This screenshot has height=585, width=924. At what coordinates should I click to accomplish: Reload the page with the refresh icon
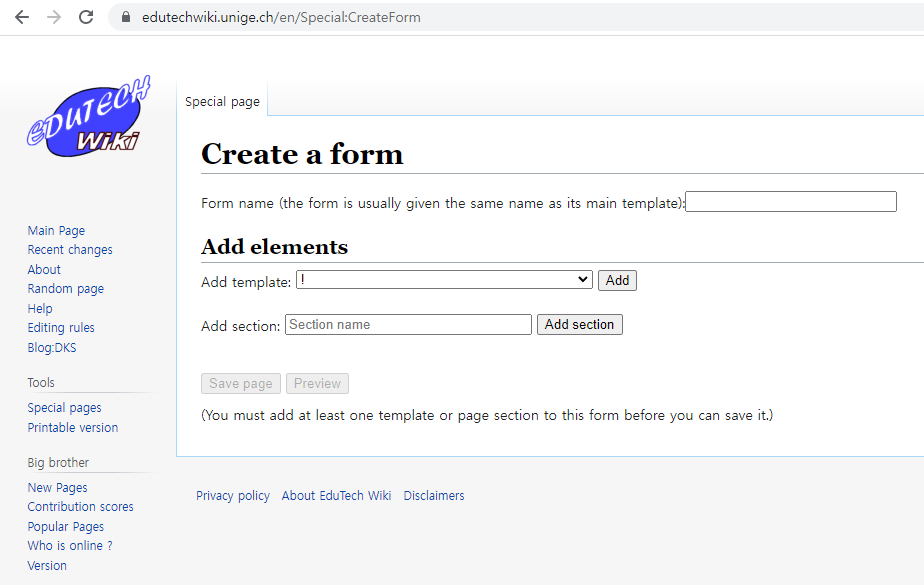[86, 17]
